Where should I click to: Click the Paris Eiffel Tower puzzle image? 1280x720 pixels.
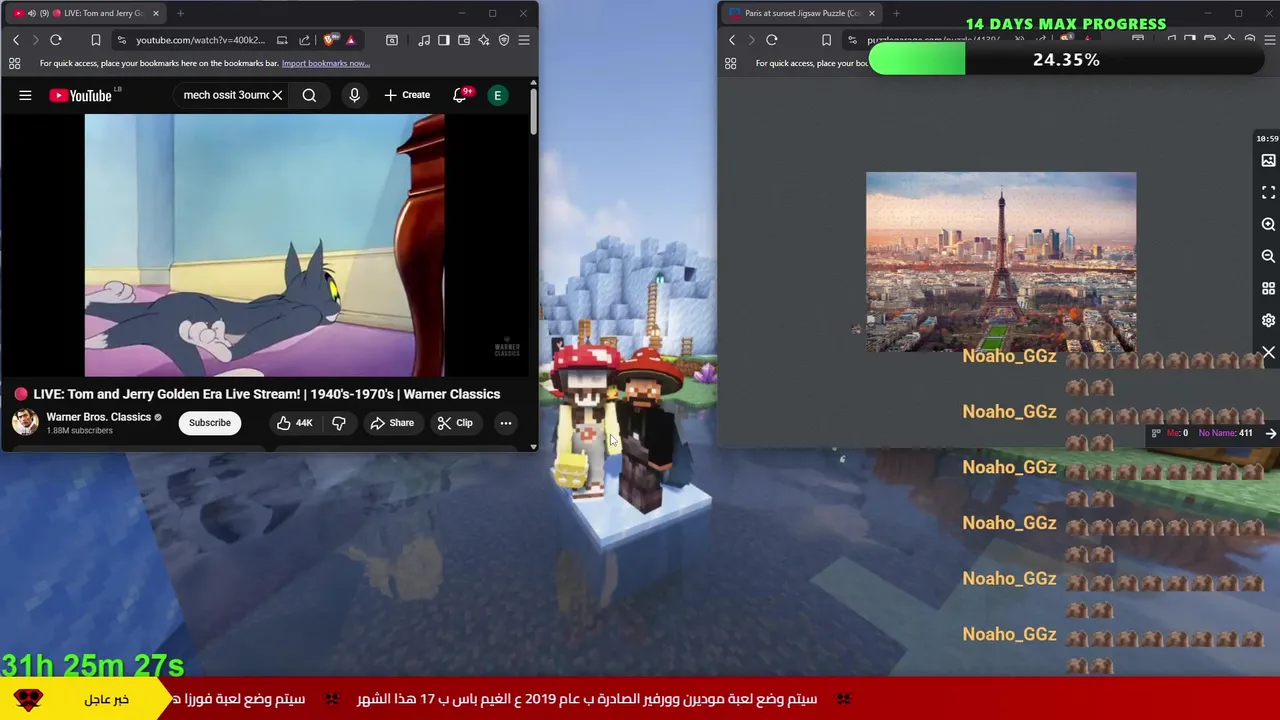click(x=1001, y=262)
